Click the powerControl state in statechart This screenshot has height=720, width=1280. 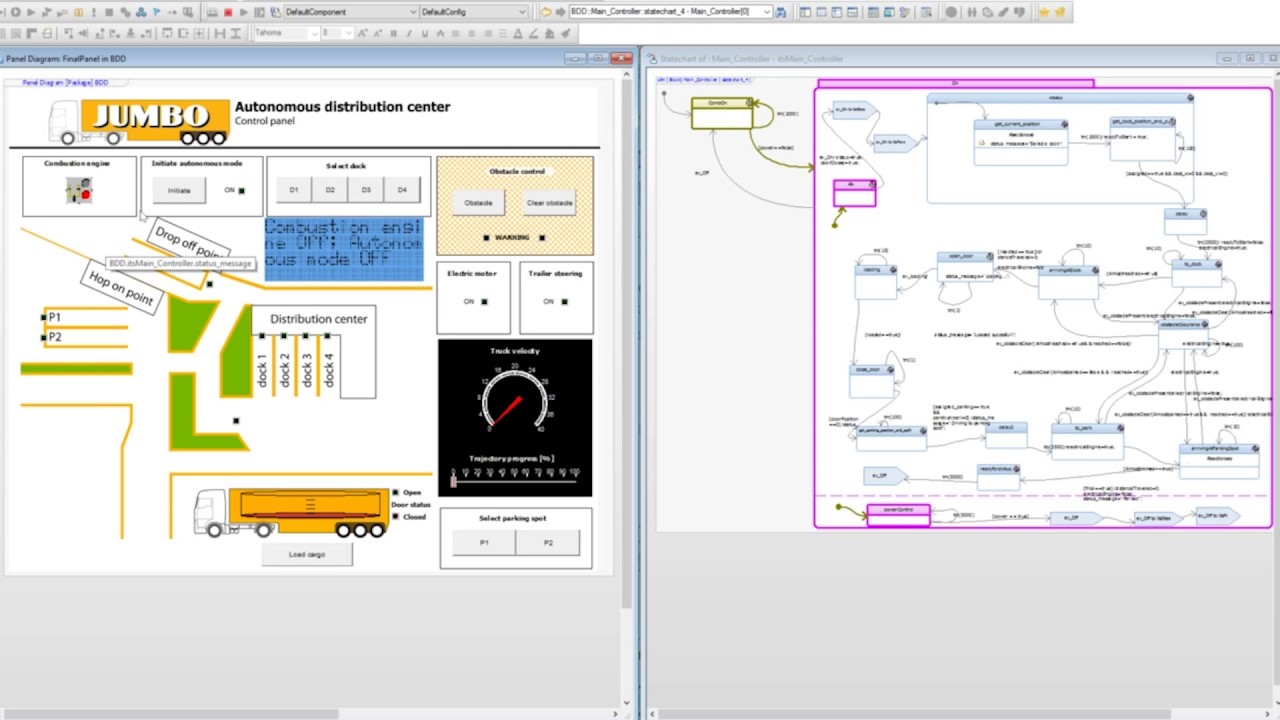pos(898,515)
